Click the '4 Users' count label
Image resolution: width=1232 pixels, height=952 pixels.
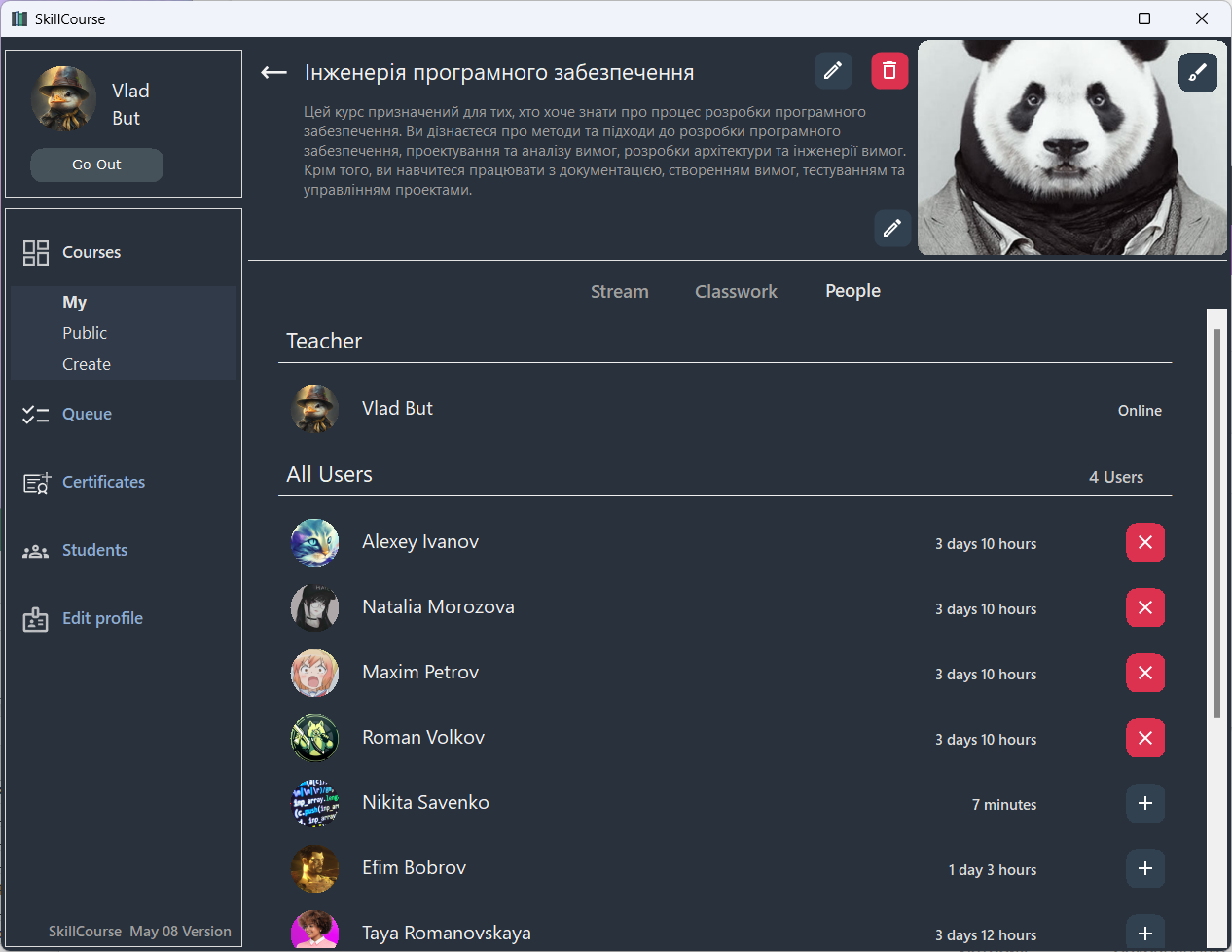coord(1116,477)
